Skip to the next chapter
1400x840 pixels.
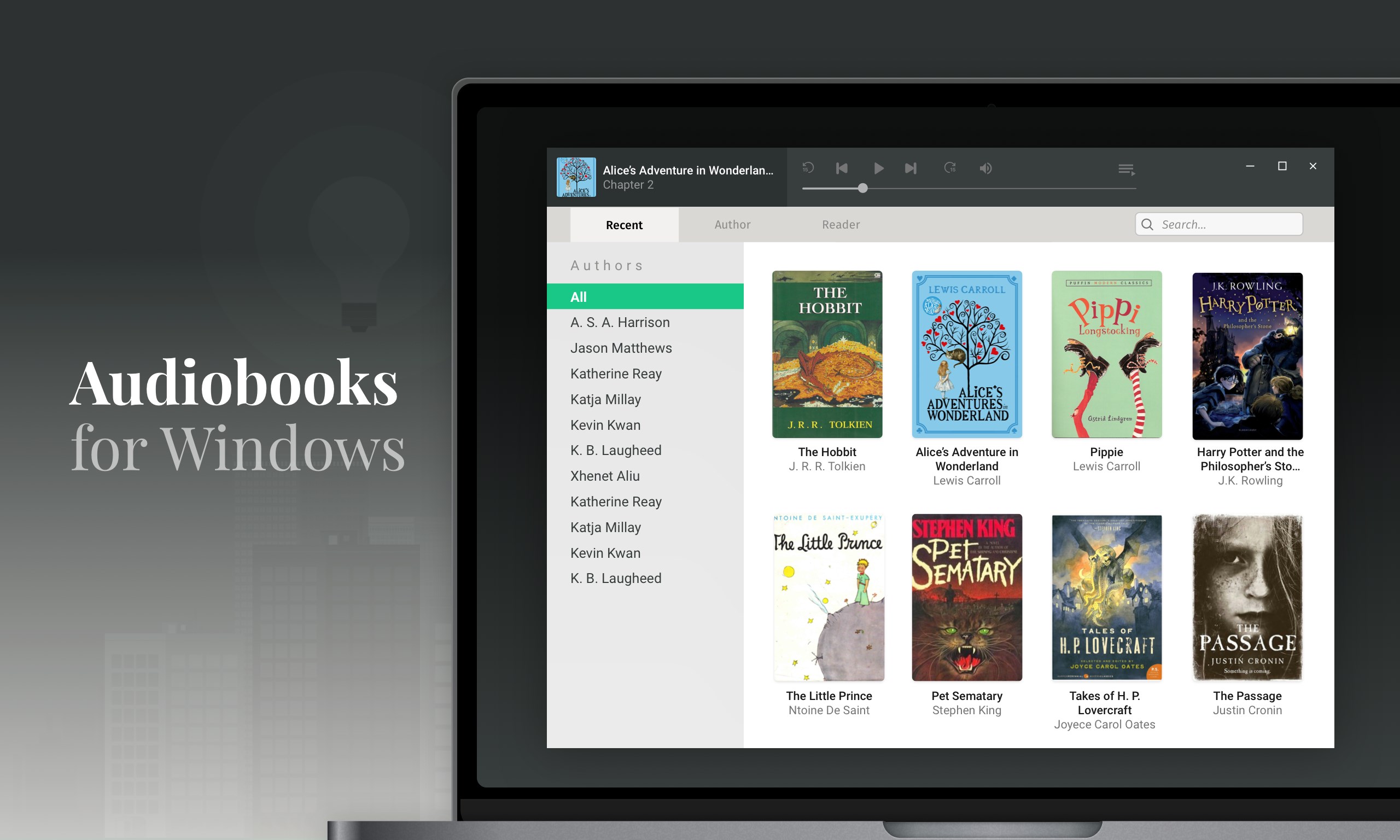pyautogui.click(x=910, y=168)
